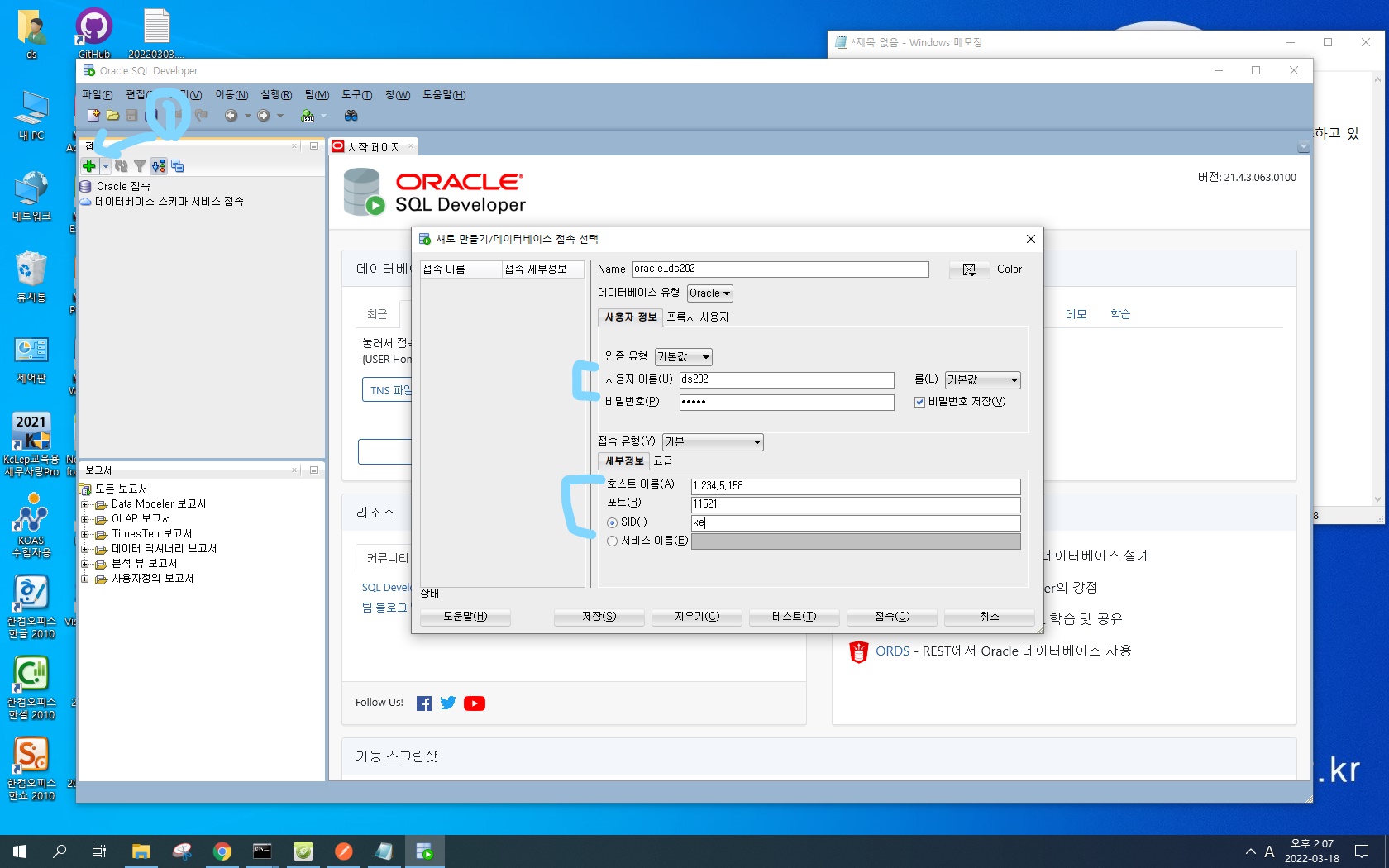
Task: Click the connection Name input field
Action: click(x=780, y=269)
